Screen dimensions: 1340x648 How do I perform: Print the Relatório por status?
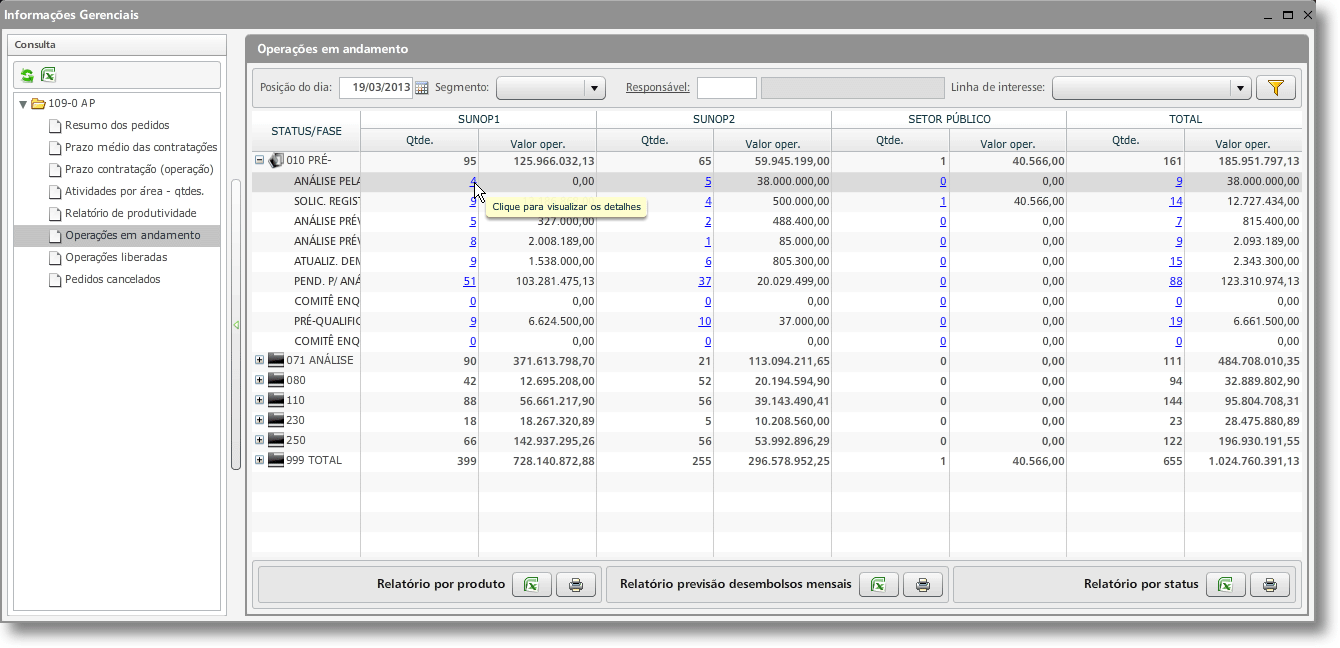pyautogui.click(x=1270, y=585)
